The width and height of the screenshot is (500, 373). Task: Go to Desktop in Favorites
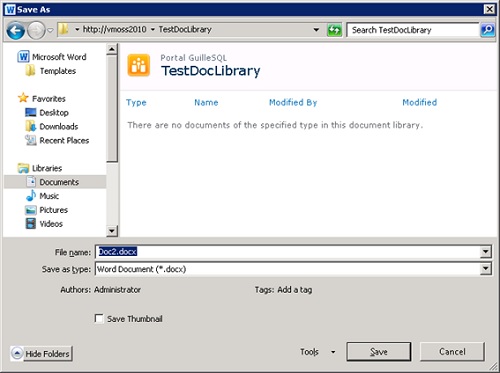(54, 113)
